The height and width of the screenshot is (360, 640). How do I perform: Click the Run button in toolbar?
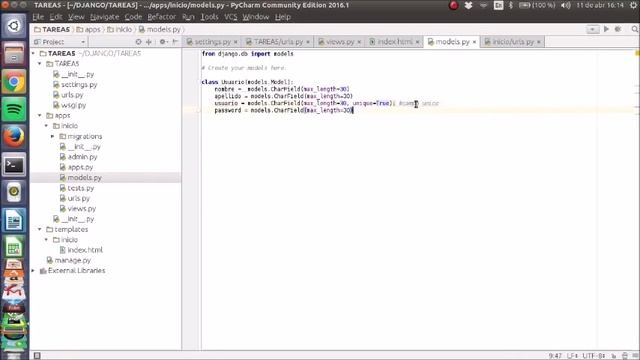click(x=607, y=29)
